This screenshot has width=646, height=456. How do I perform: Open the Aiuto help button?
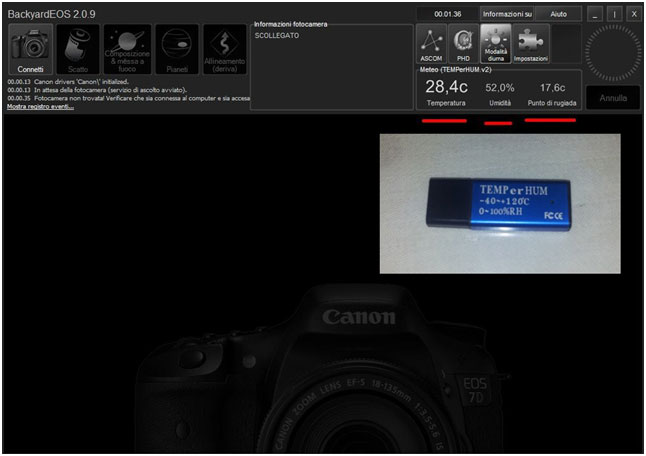[x=559, y=14]
